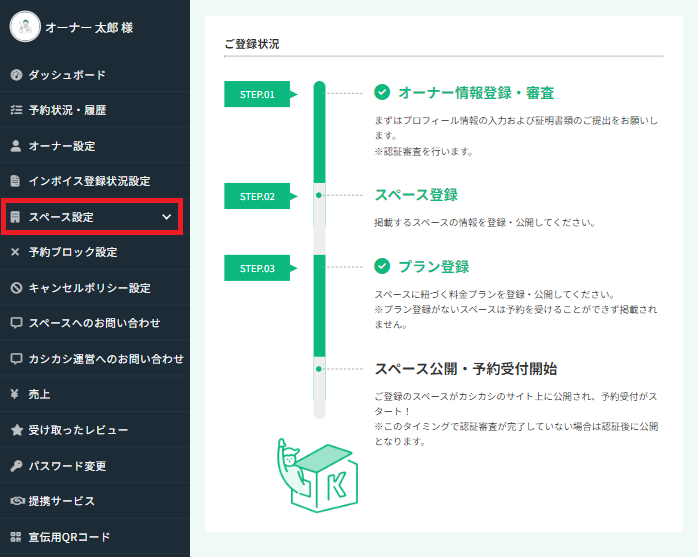Click the パスワード変更 key icon
698x557 pixels.
pyautogui.click(x=16, y=466)
